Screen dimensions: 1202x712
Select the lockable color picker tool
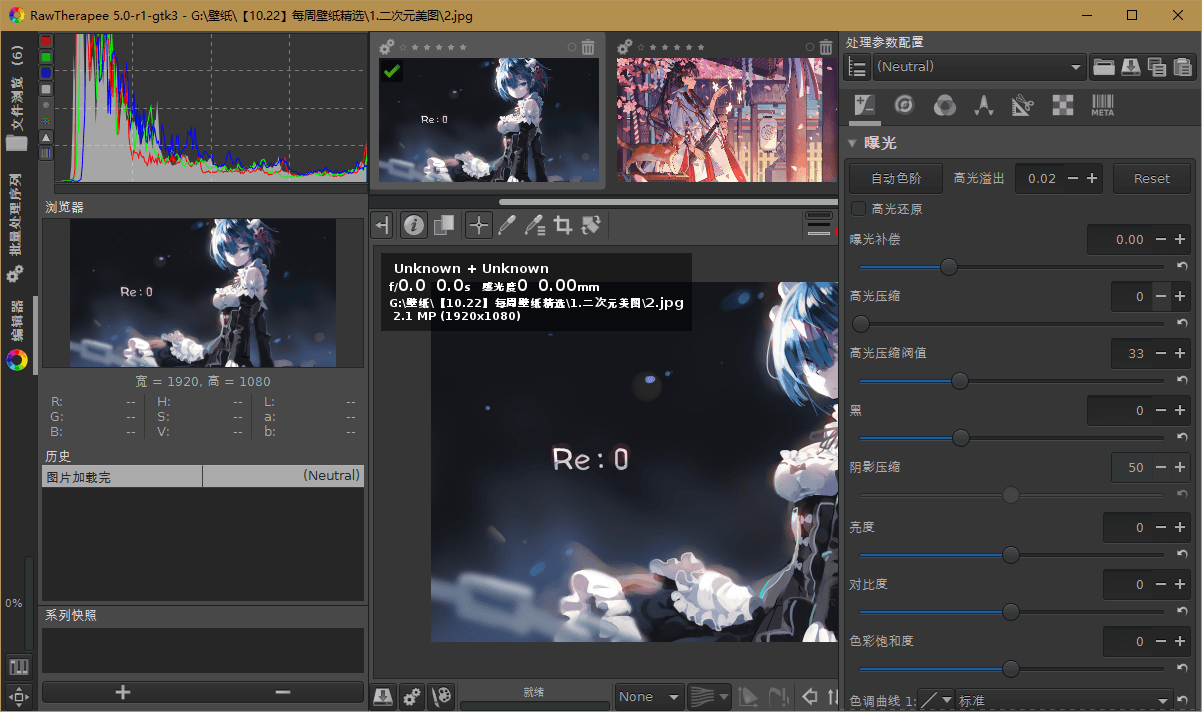click(x=535, y=225)
